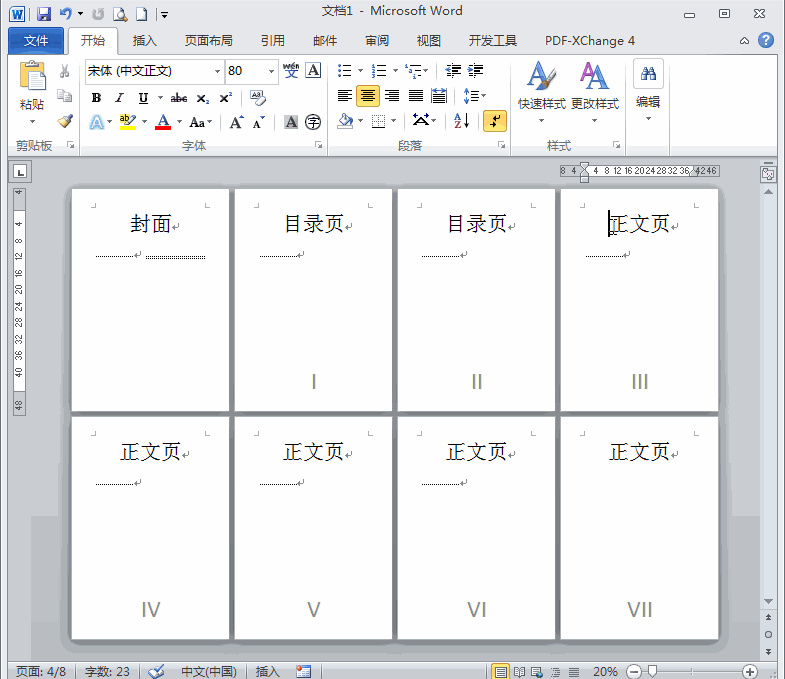785x679 pixels.
Task: Click the macro recording icon in status bar
Action: (x=303, y=671)
